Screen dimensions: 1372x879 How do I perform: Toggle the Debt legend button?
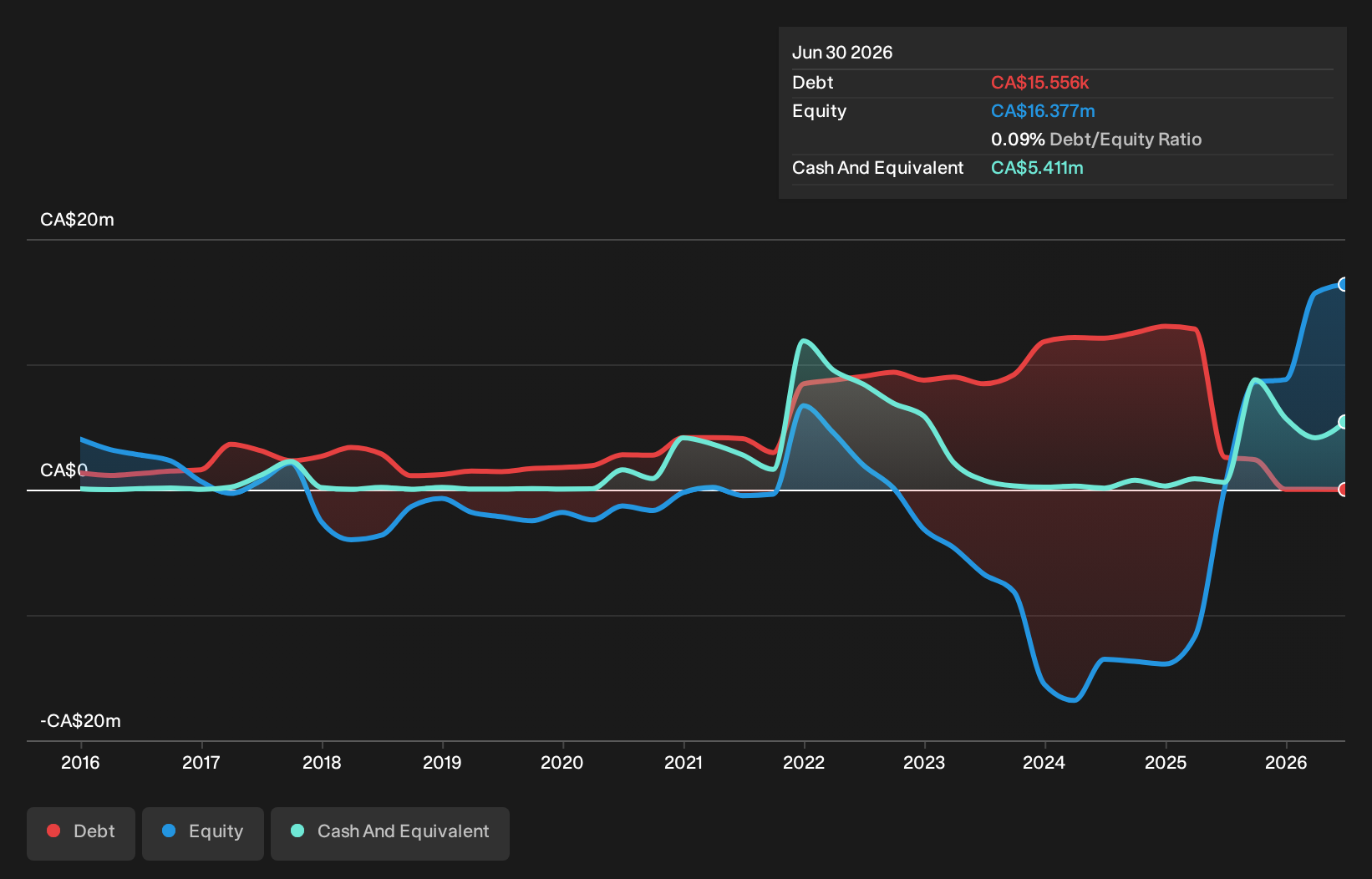(x=81, y=833)
